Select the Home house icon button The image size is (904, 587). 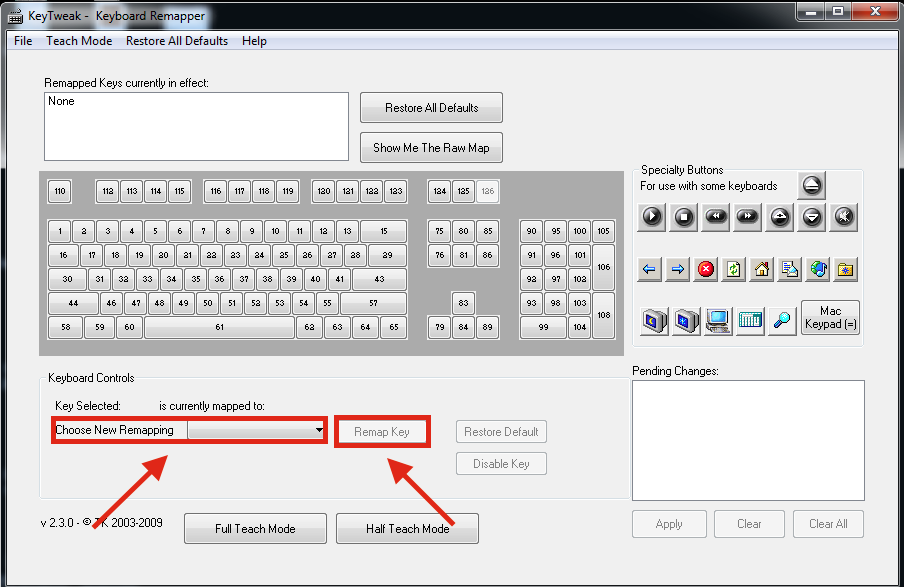tap(762, 269)
